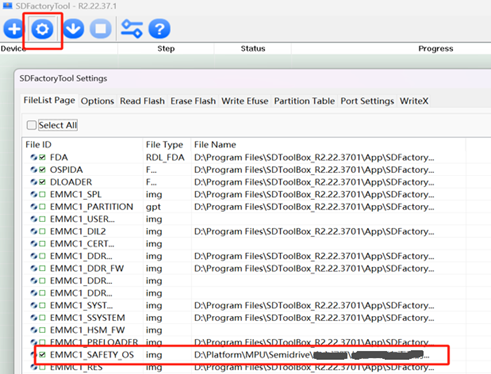
Task: Select the OSPIDA file name path
Action: [314, 170]
